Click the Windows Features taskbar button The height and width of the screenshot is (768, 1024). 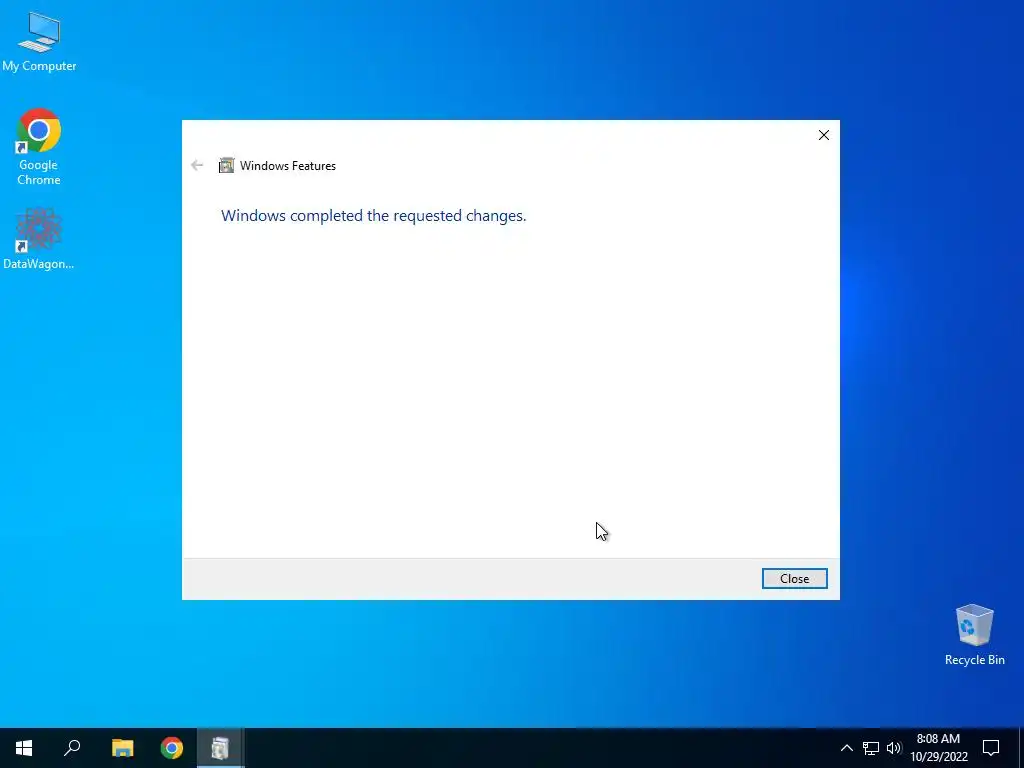pos(221,748)
